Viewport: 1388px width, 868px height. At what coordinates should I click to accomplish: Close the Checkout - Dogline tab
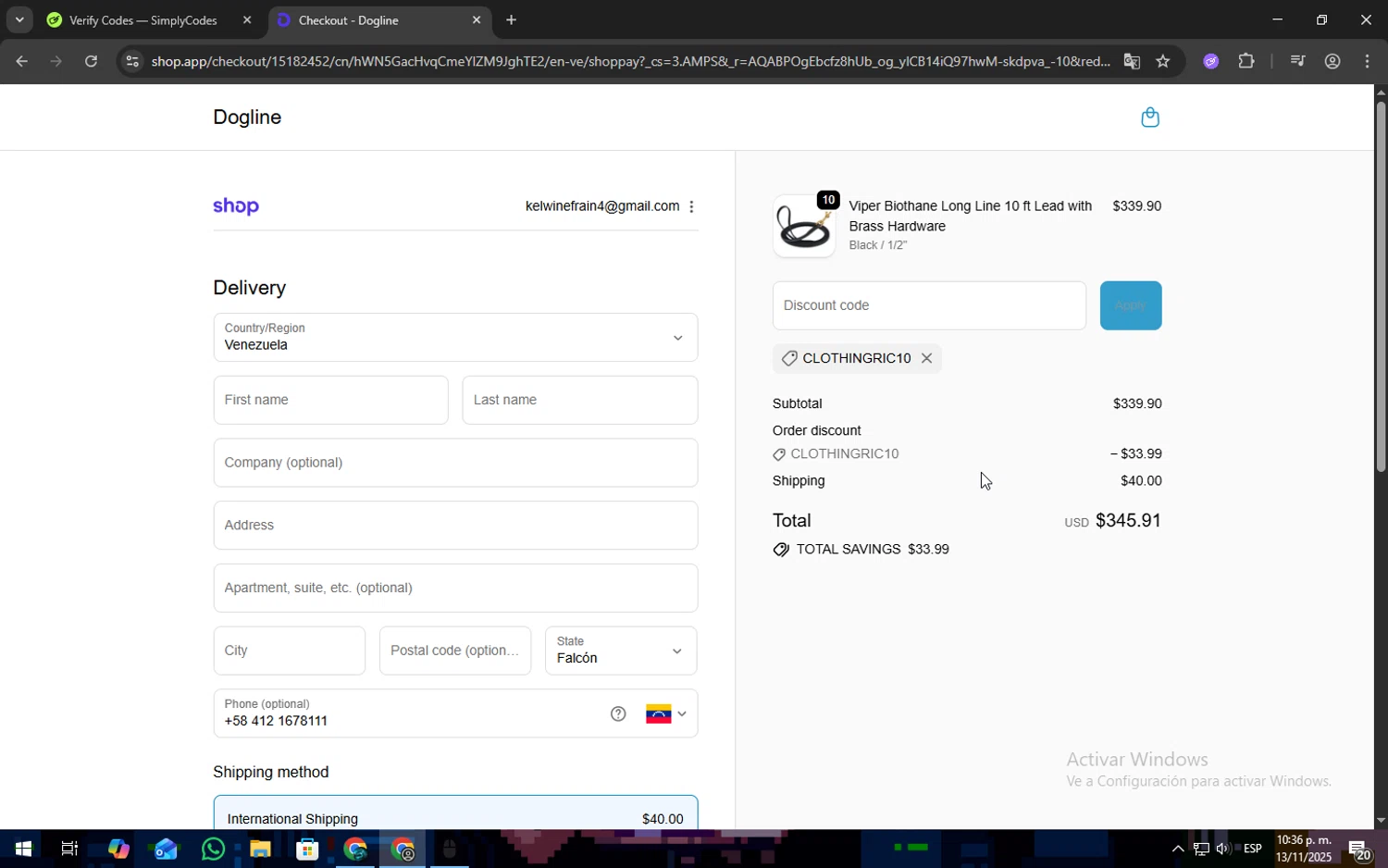pos(477,20)
